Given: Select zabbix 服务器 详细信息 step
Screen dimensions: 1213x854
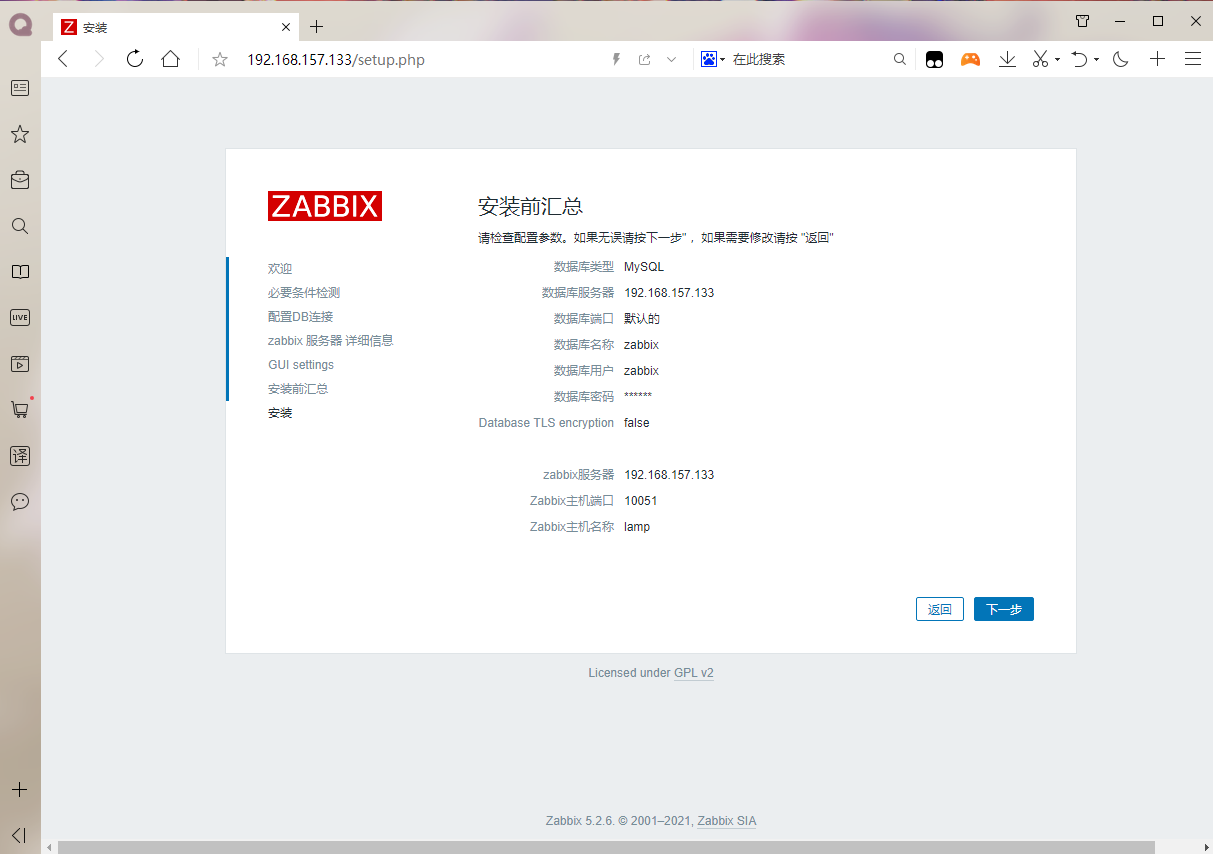Looking at the screenshot, I should click(x=331, y=341).
